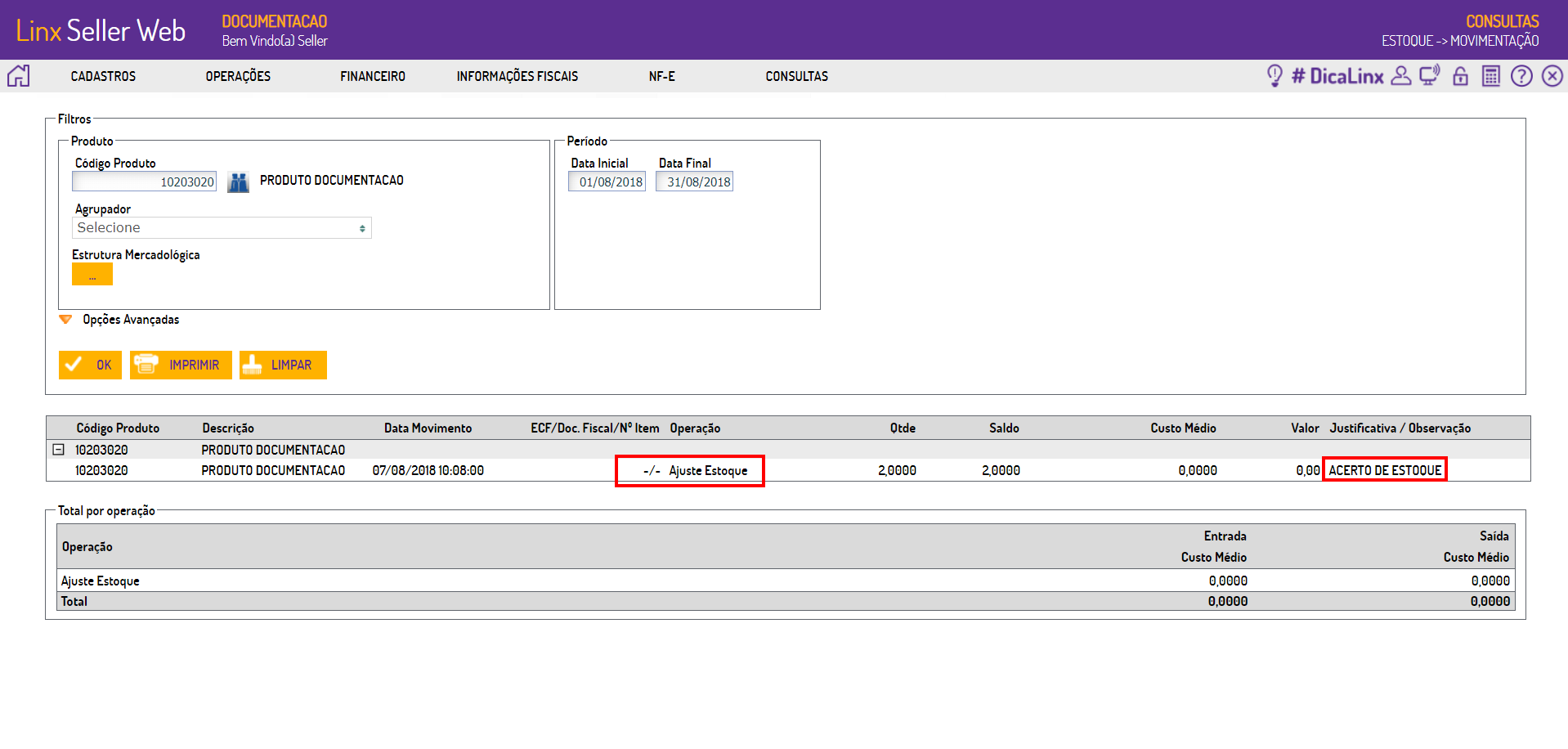Image resolution: width=1568 pixels, height=749 pixels.
Task: Open the Estrutura Mercadológica ellipsis button
Action: [92, 275]
